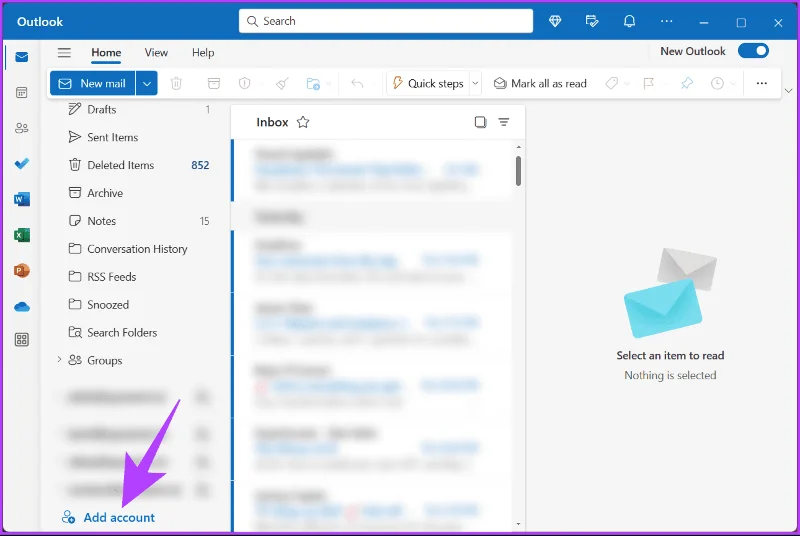Open OneDrive cloud icon
The width and height of the screenshot is (800, 536).
(21, 307)
